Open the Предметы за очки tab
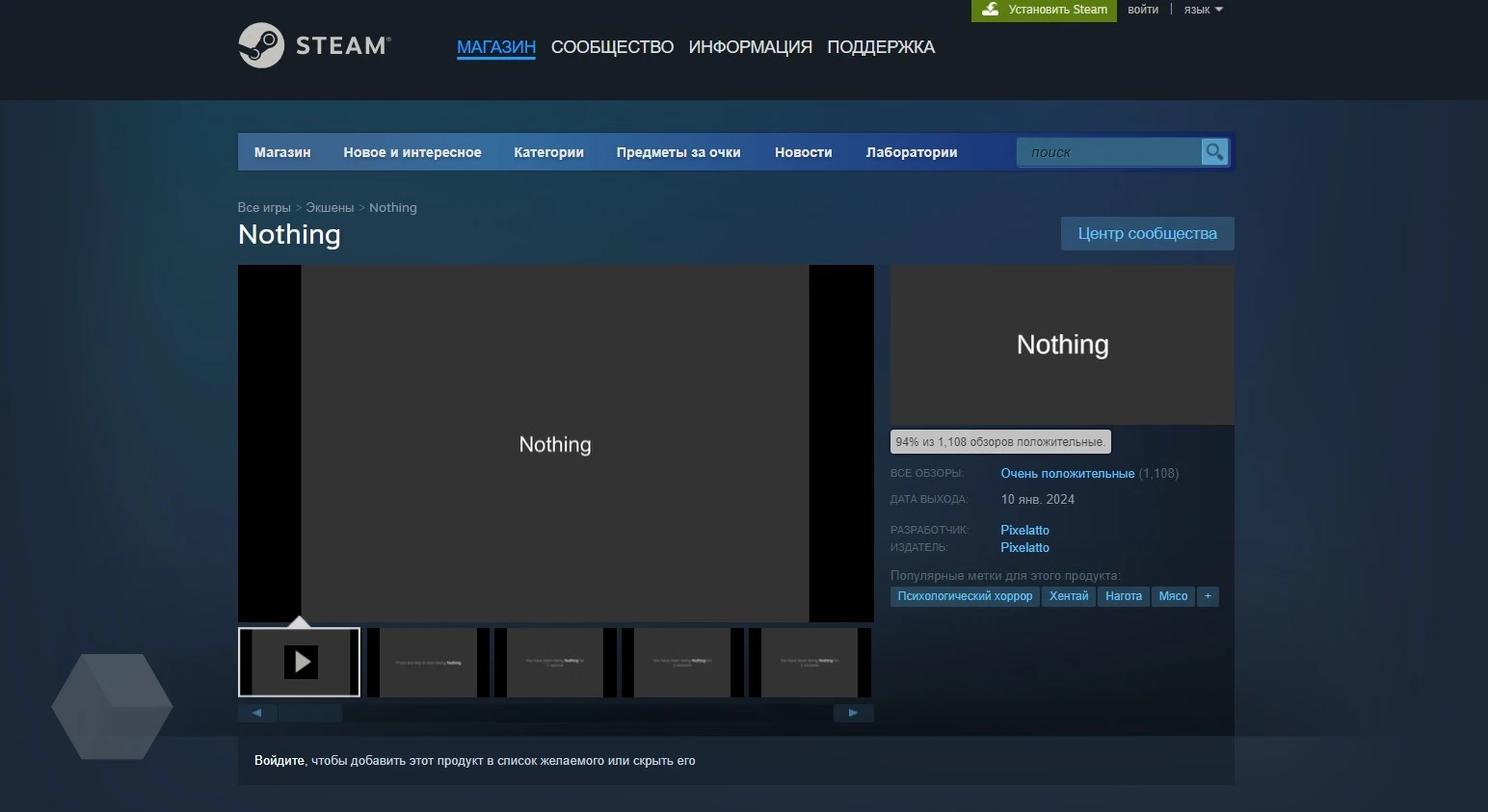 click(678, 152)
